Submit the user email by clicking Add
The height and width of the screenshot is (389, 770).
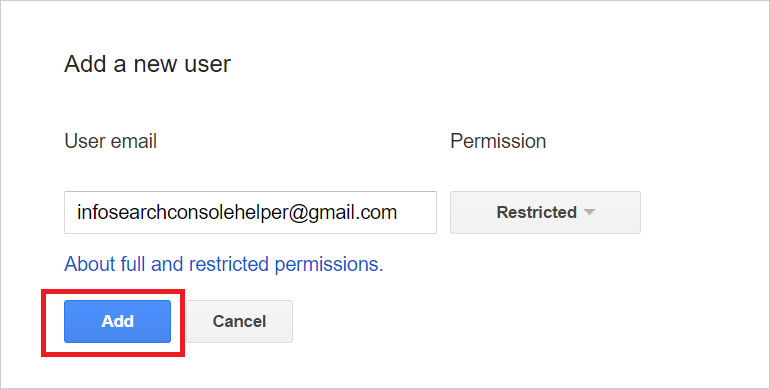(117, 321)
